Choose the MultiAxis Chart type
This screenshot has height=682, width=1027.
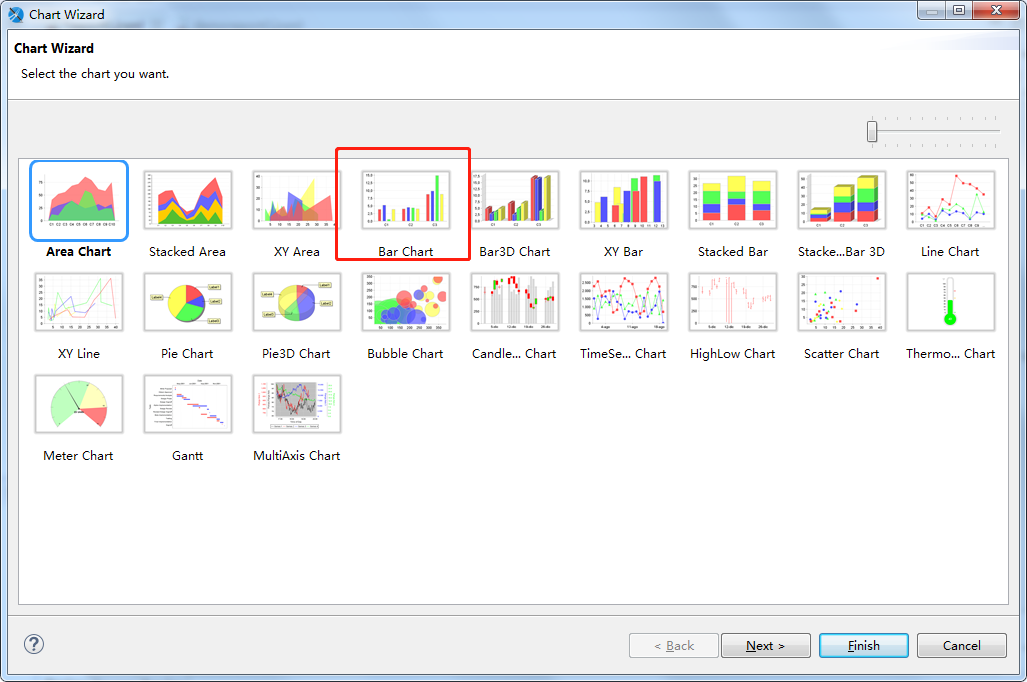[x=296, y=404]
